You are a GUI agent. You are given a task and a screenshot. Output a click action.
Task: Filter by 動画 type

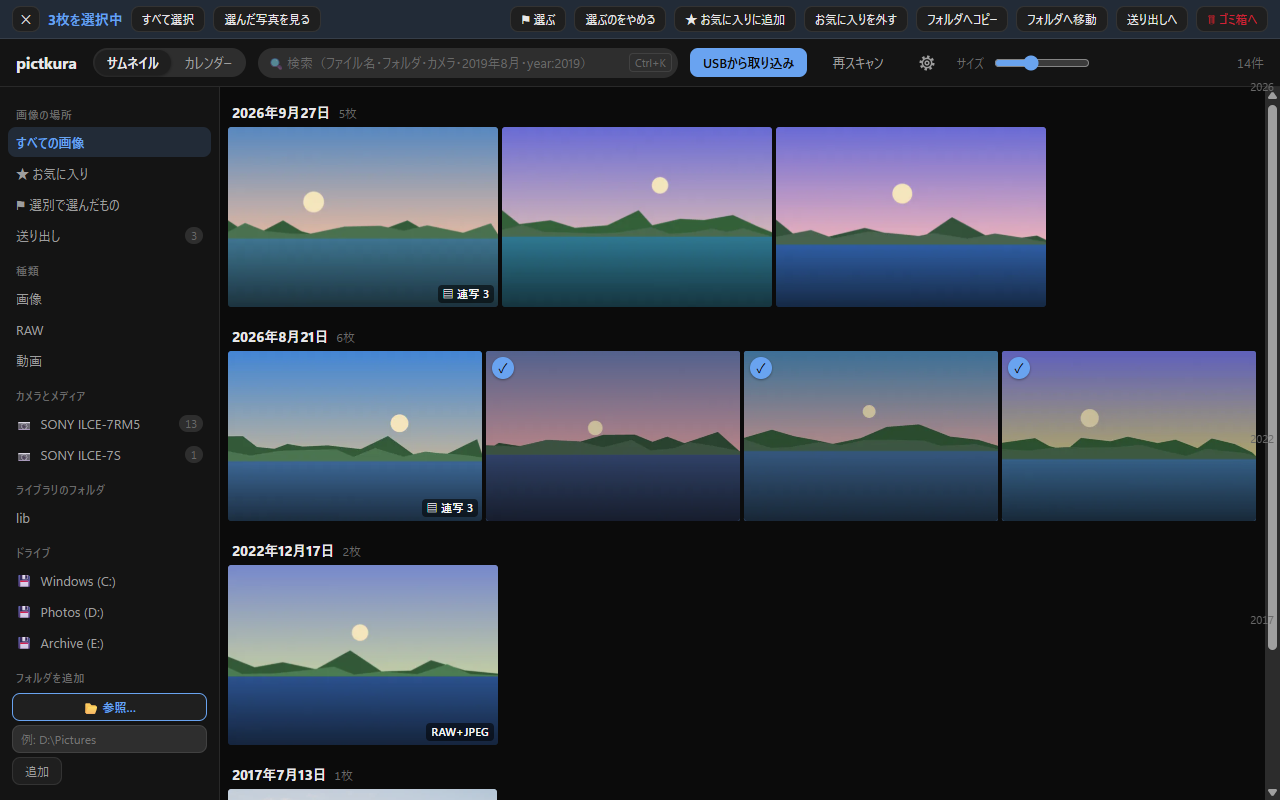[109, 361]
